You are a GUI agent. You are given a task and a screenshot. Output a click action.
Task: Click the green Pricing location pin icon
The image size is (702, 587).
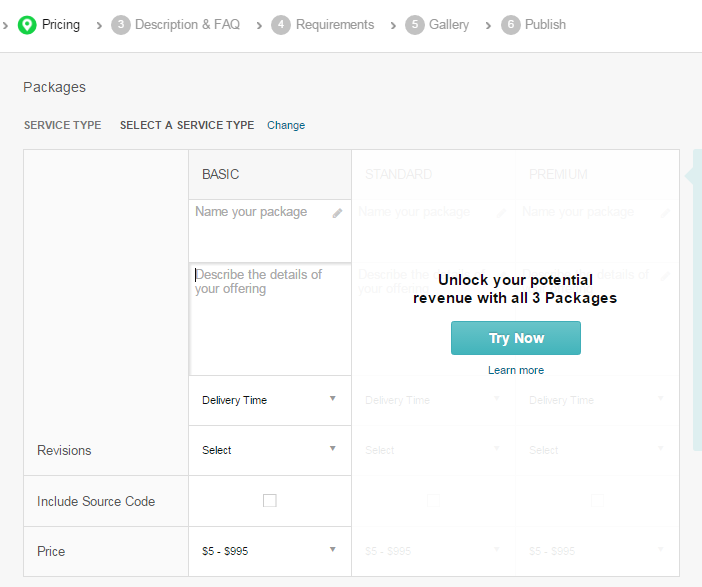point(27,25)
